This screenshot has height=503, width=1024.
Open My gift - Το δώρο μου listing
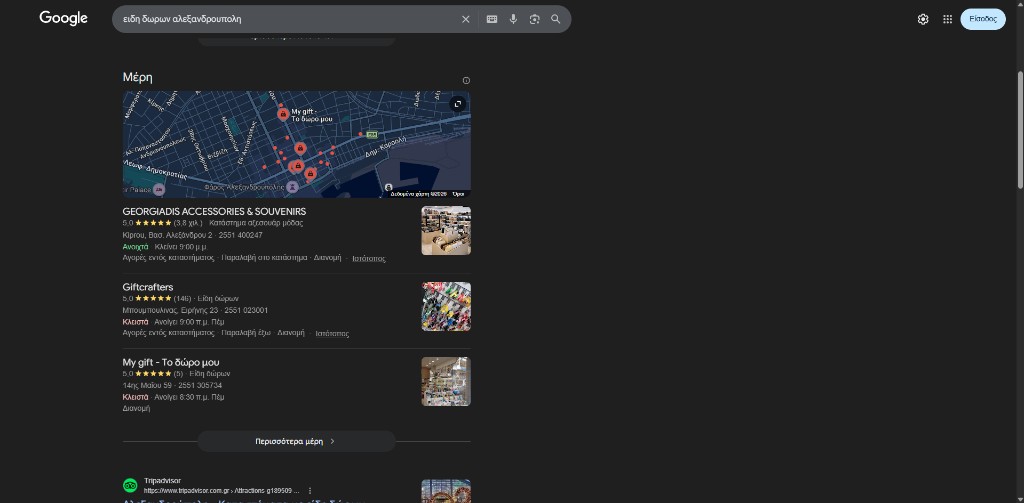(x=171, y=362)
